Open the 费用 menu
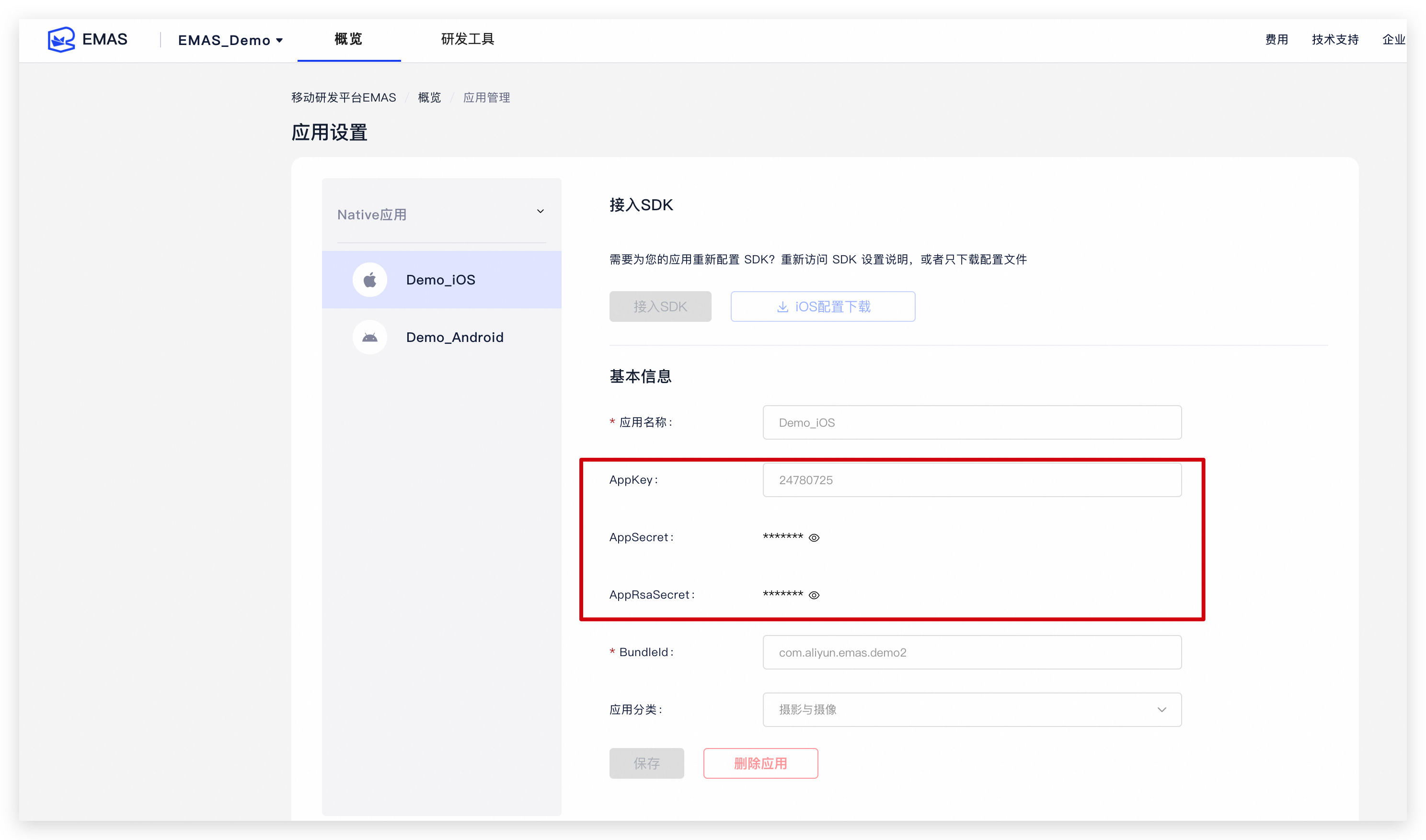This screenshot has height=840, width=1426. 1276,40
